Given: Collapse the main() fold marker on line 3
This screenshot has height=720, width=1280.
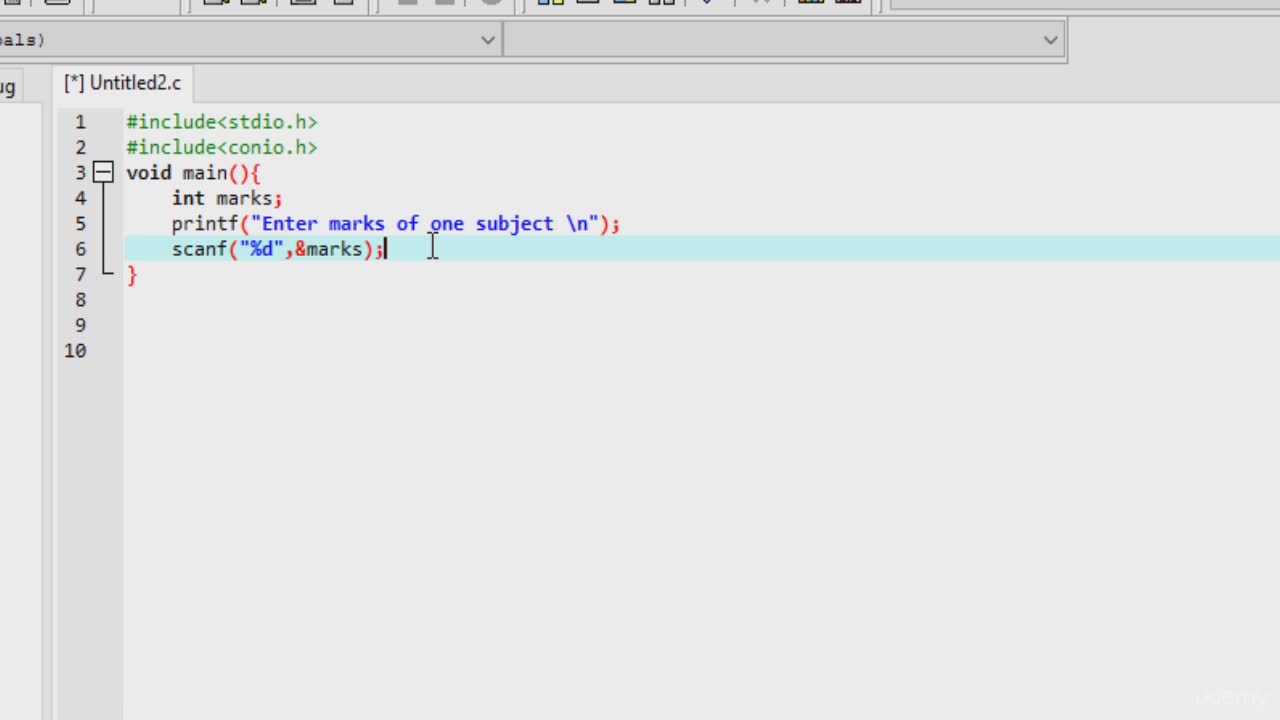Looking at the screenshot, I should pos(103,173).
